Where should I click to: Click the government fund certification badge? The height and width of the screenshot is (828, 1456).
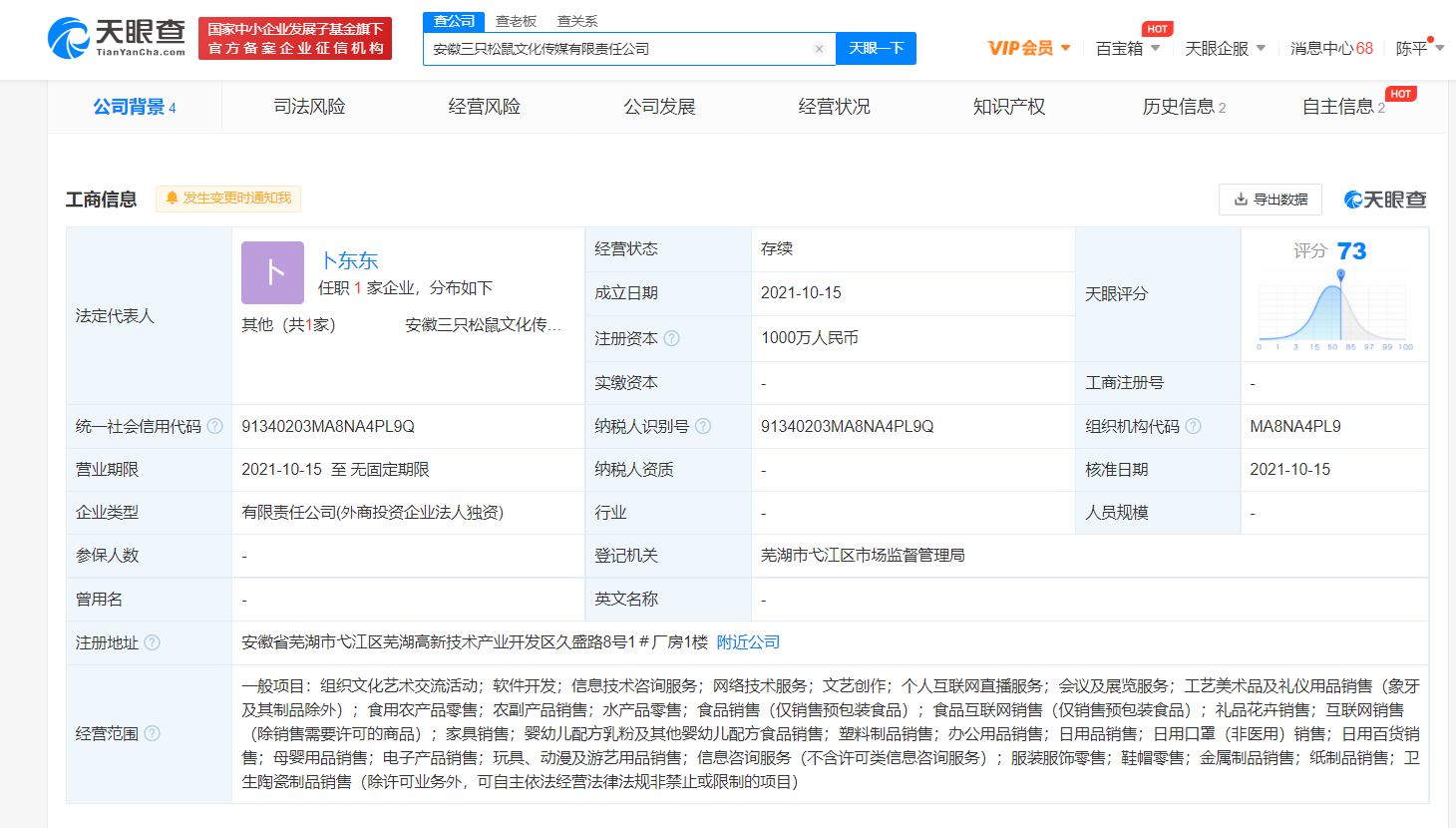tap(295, 38)
